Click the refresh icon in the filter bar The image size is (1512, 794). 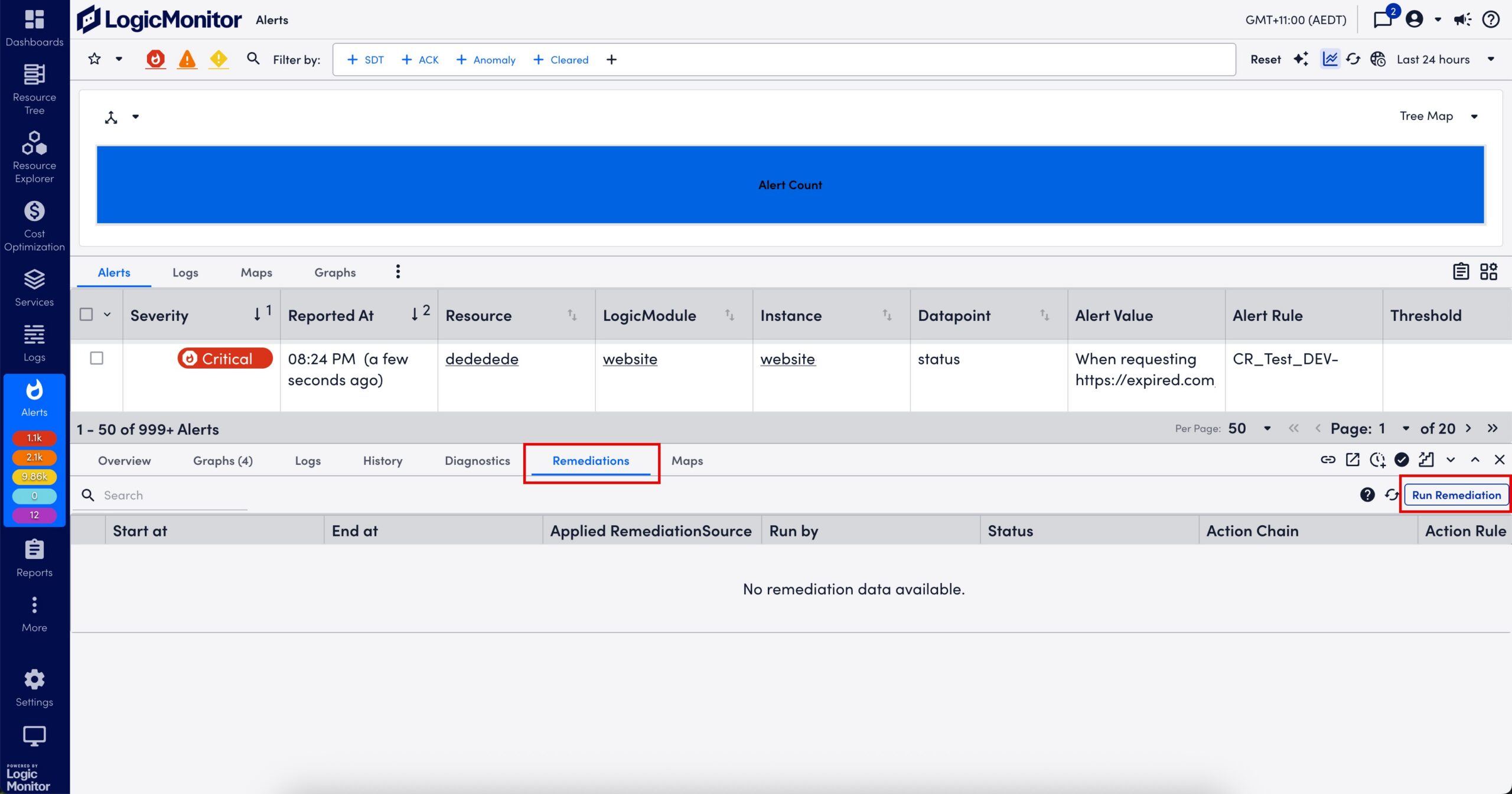point(1353,59)
